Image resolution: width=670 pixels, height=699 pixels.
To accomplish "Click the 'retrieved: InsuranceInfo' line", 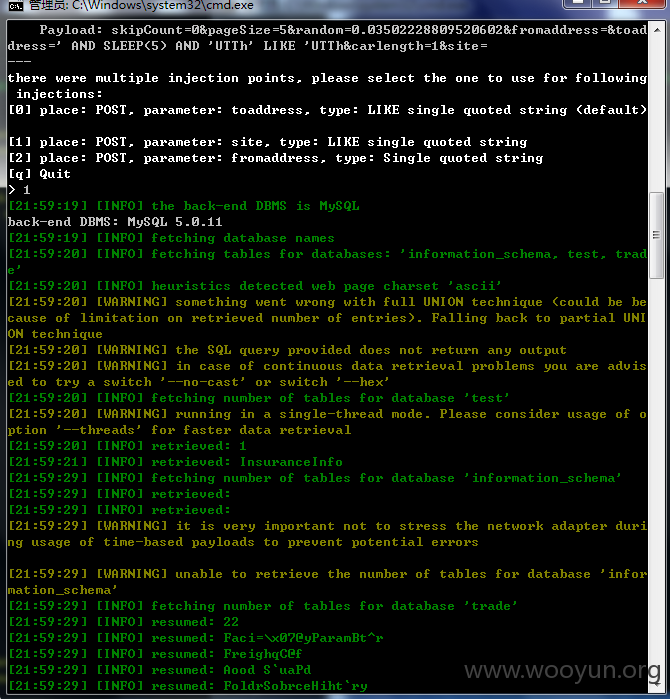I will [176, 462].
